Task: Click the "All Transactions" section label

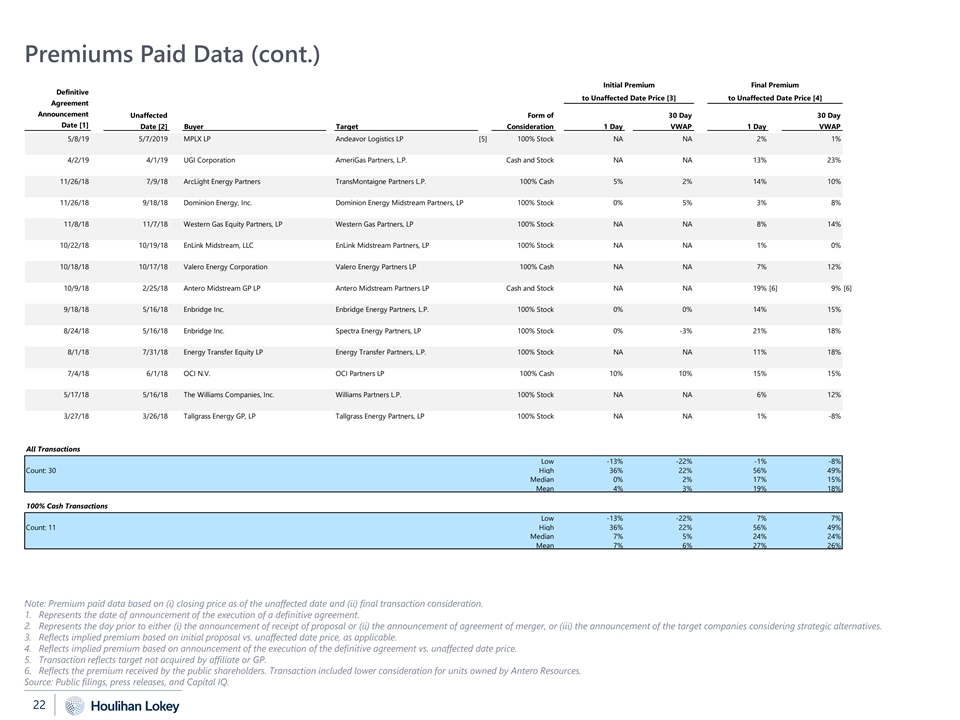Action: coord(53,449)
